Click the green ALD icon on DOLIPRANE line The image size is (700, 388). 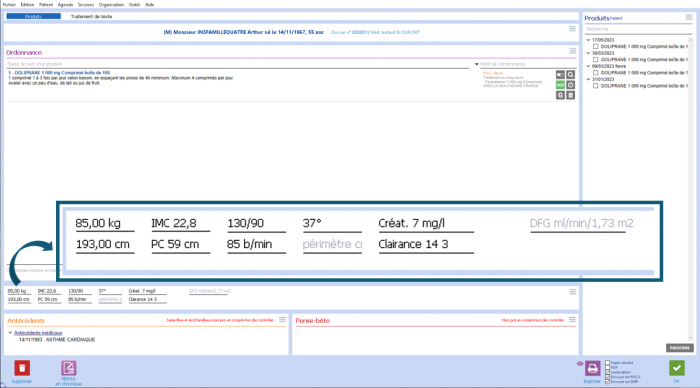coord(560,85)
